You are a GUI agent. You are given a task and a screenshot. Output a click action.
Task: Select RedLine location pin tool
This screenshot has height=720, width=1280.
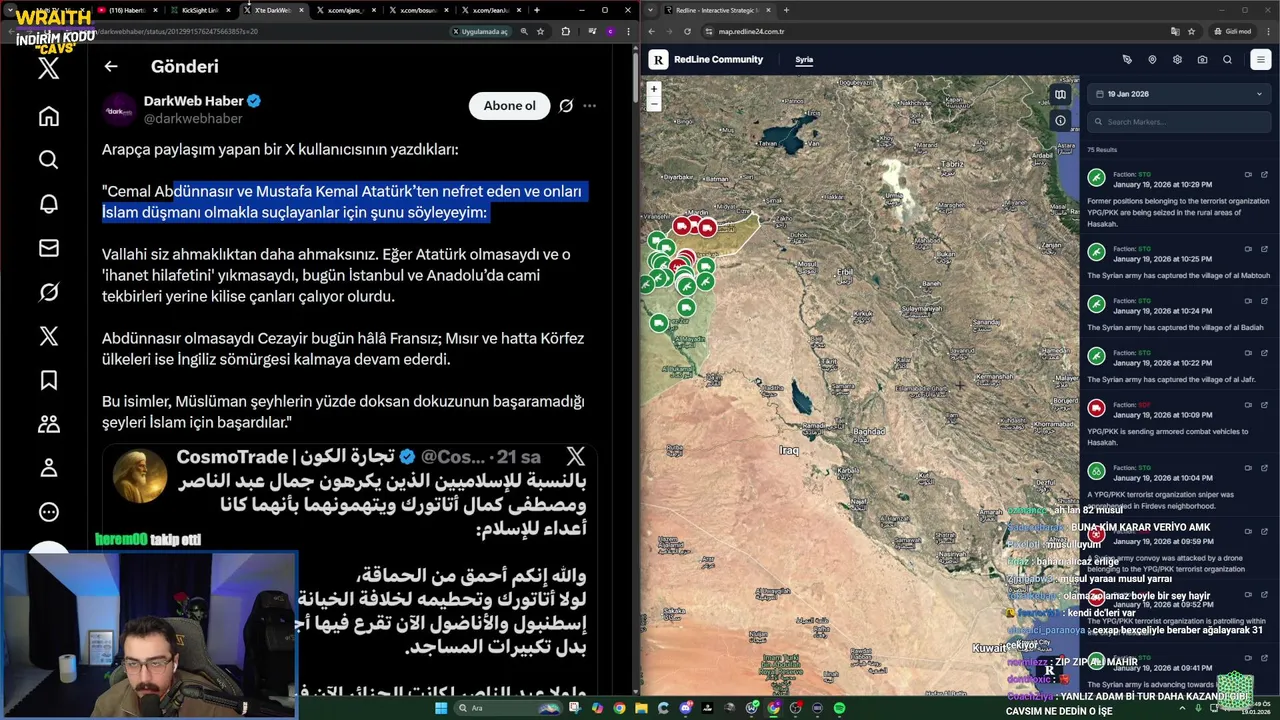click(1152, 60)
